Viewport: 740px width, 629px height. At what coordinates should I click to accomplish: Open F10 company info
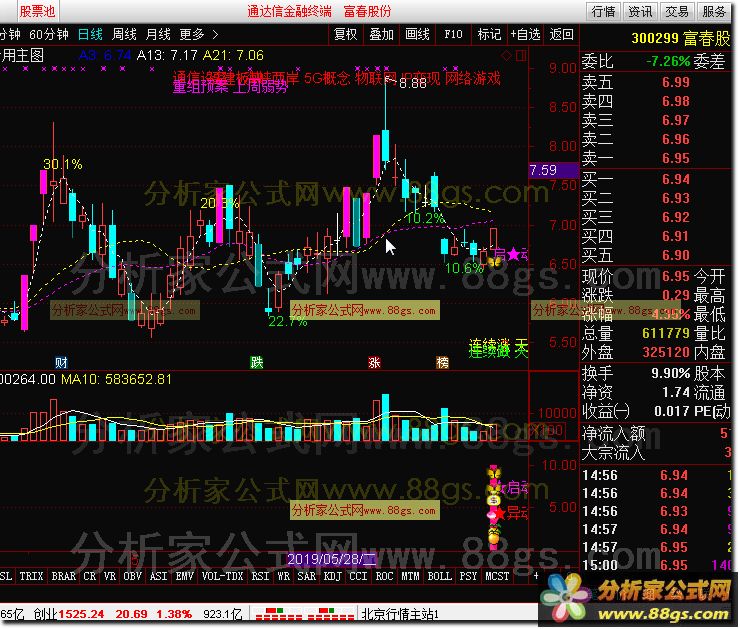tap(453, 34)
